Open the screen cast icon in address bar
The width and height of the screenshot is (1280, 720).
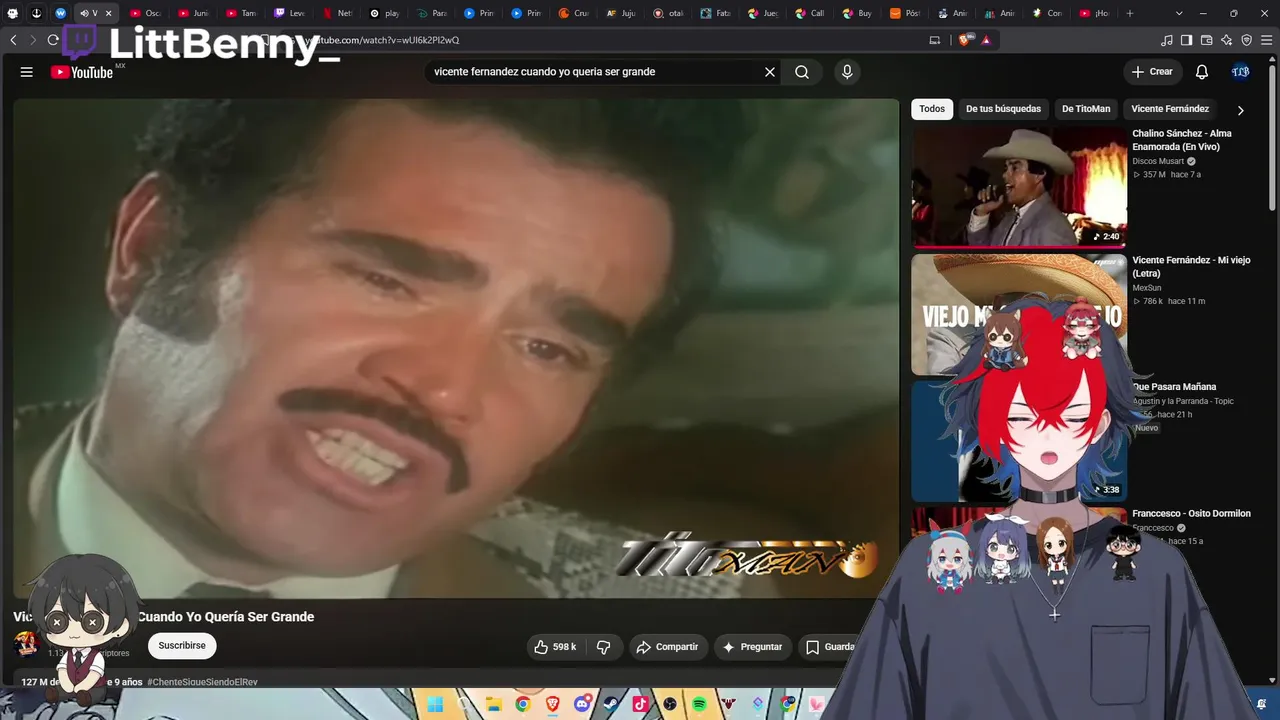click(x=935, y=40)
